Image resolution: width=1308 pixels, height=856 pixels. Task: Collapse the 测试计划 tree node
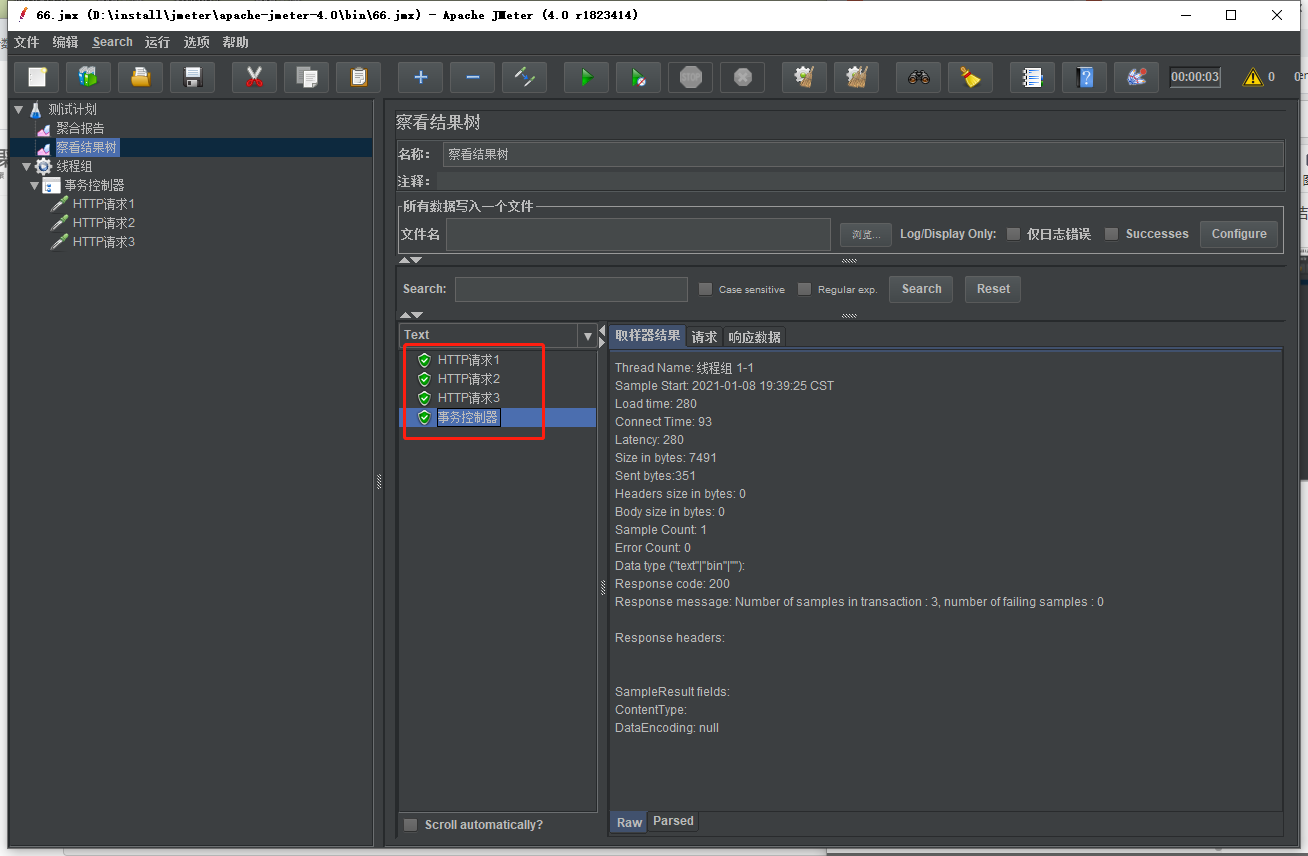pyautogui.click(x=18, y=109)
